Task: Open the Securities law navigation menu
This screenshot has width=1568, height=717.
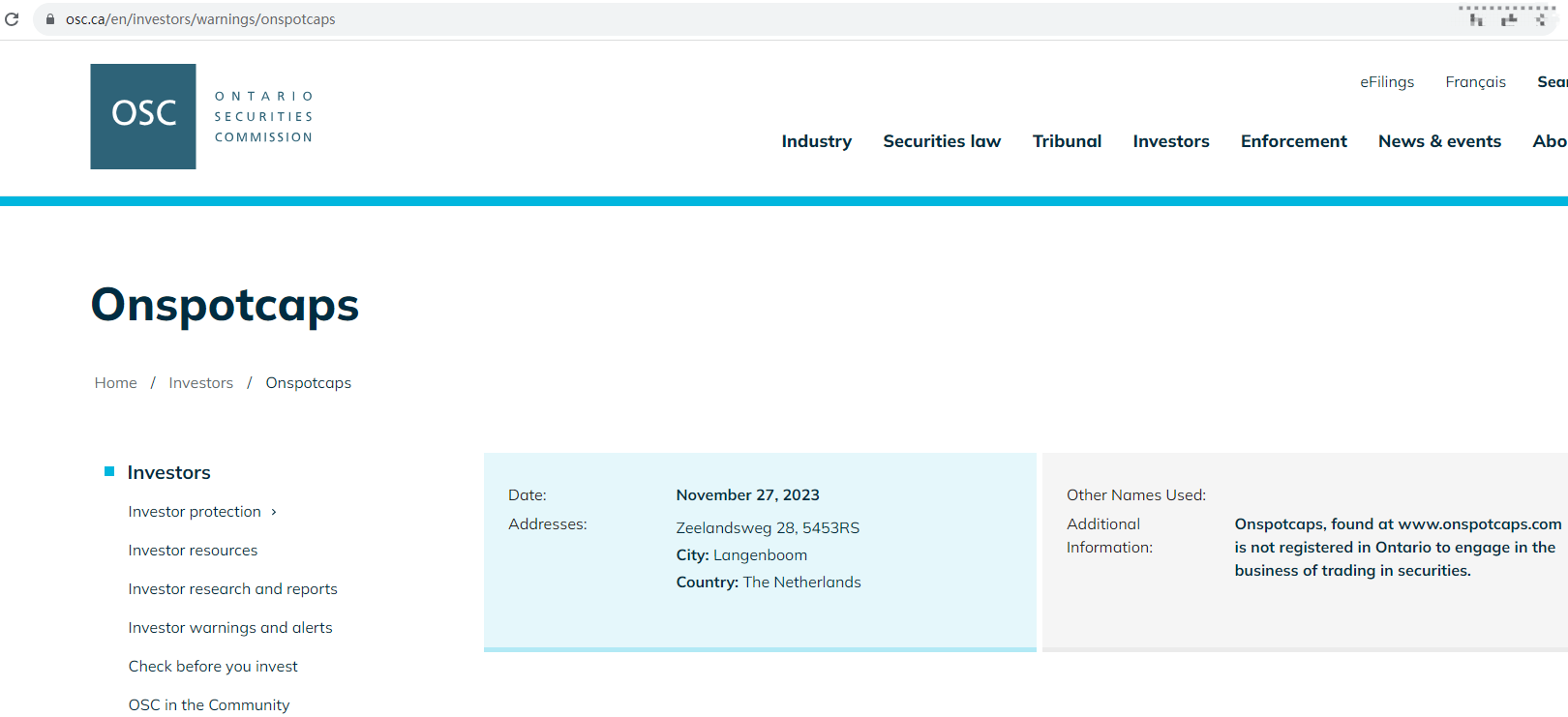Action: point(941,141)
